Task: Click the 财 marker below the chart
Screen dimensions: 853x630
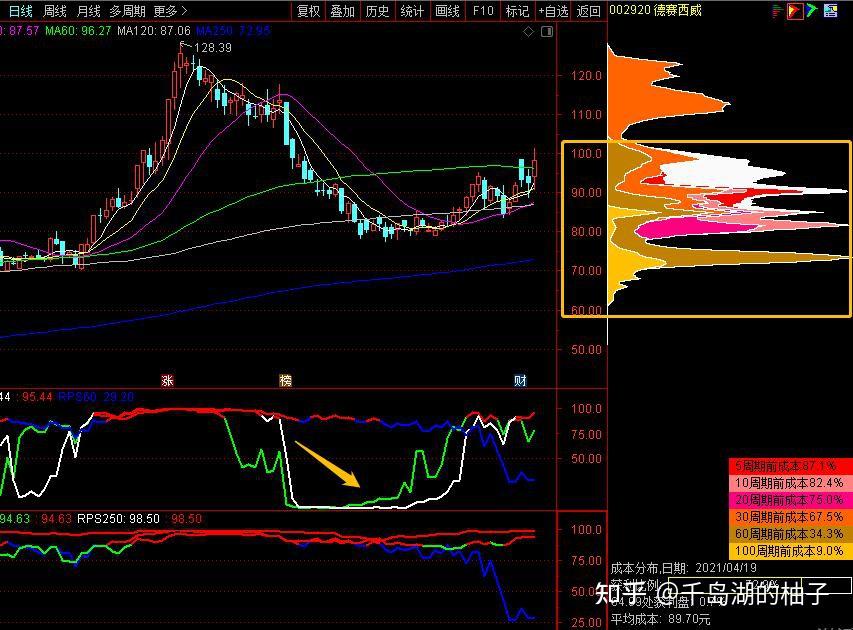Action: (x=520, y=380)
